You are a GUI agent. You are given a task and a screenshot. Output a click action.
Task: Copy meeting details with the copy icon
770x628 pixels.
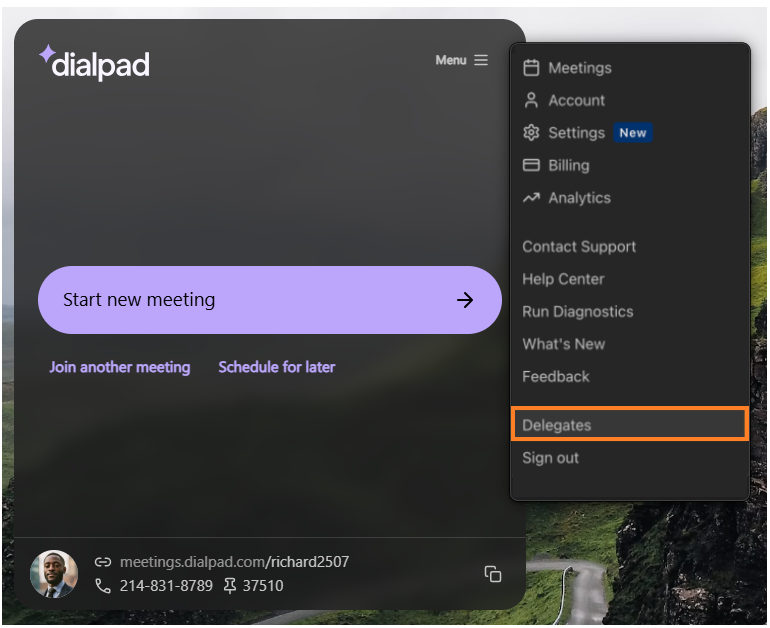pyautogui.click(x=493, y=573)
